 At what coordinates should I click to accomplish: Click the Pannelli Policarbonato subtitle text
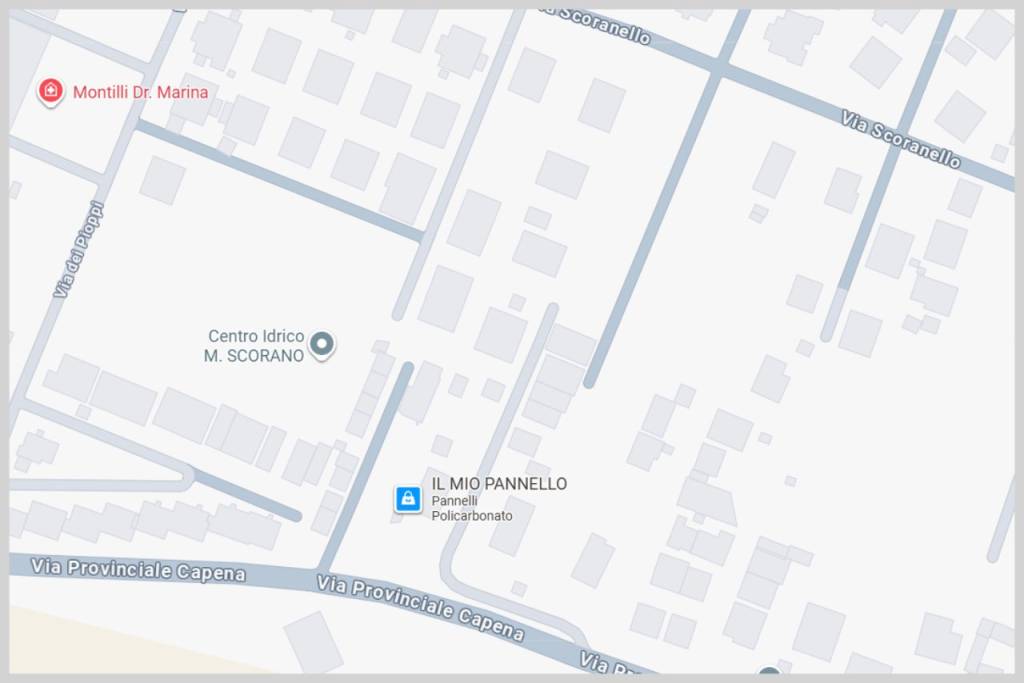click(x=472, y=508)
